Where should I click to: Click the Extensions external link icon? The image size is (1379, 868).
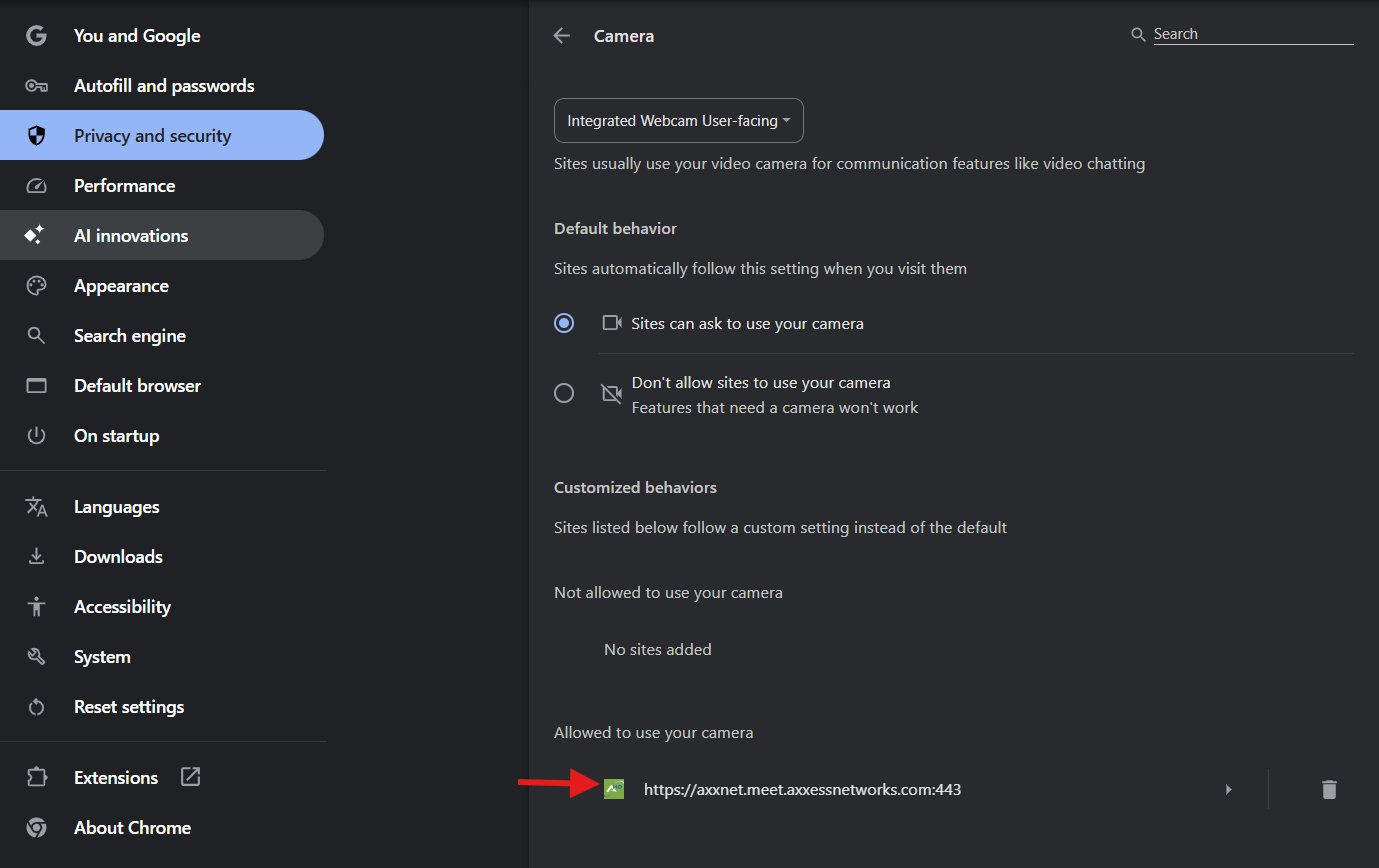(190, 777)
